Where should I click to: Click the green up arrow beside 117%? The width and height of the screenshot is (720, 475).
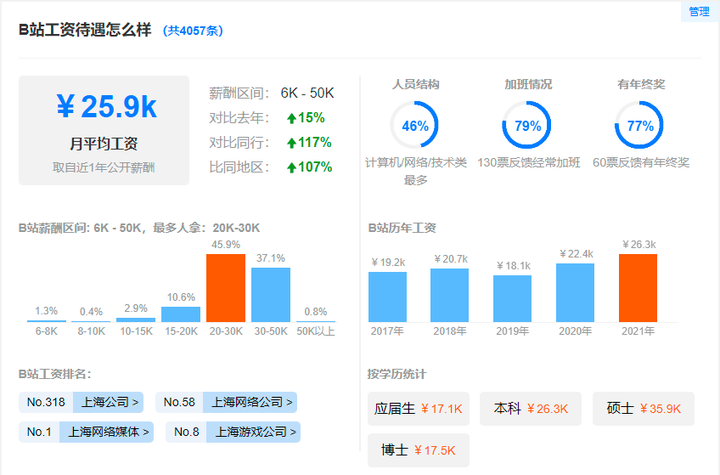[291, 143]
